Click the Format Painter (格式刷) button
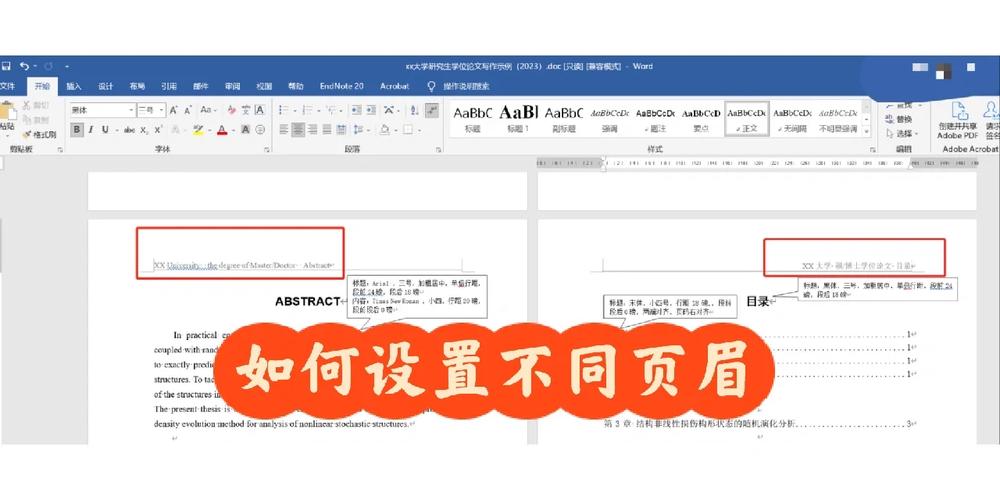 40,135
